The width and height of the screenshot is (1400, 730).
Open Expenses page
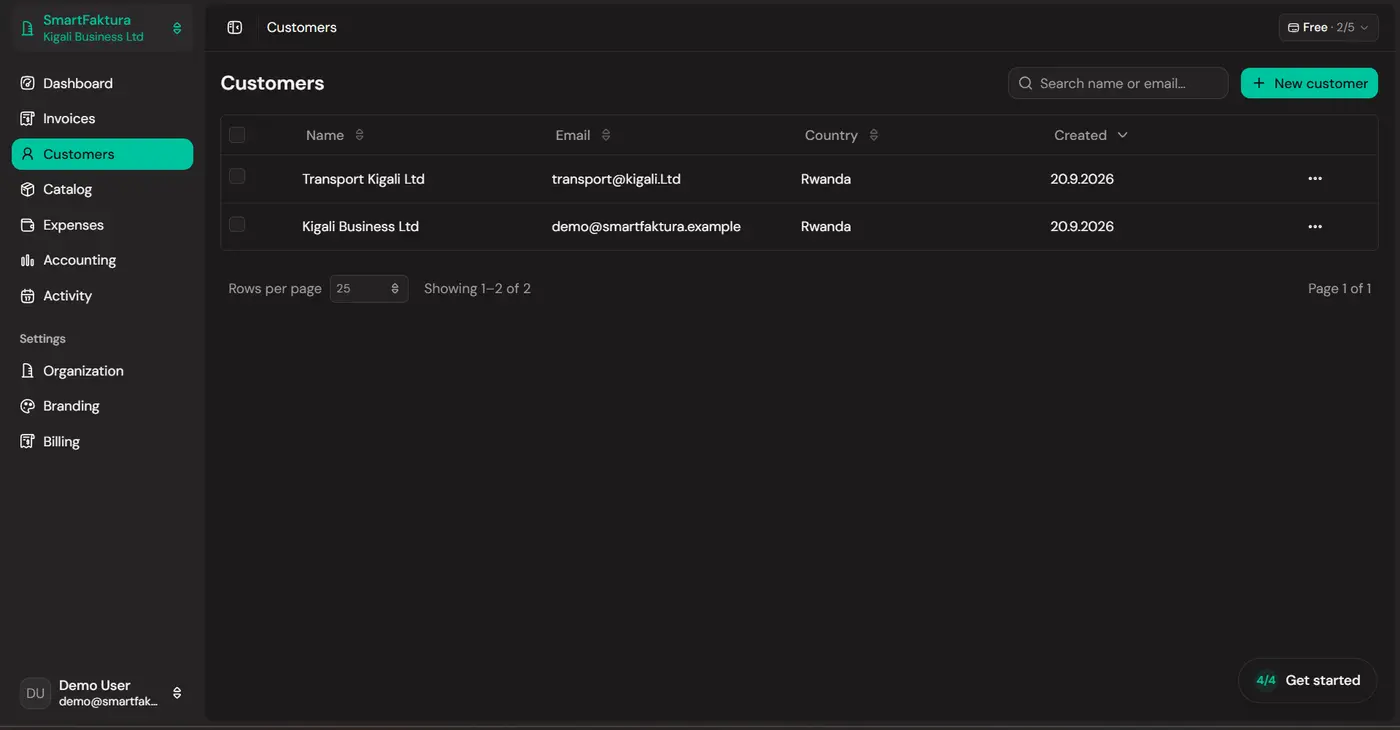102,225
